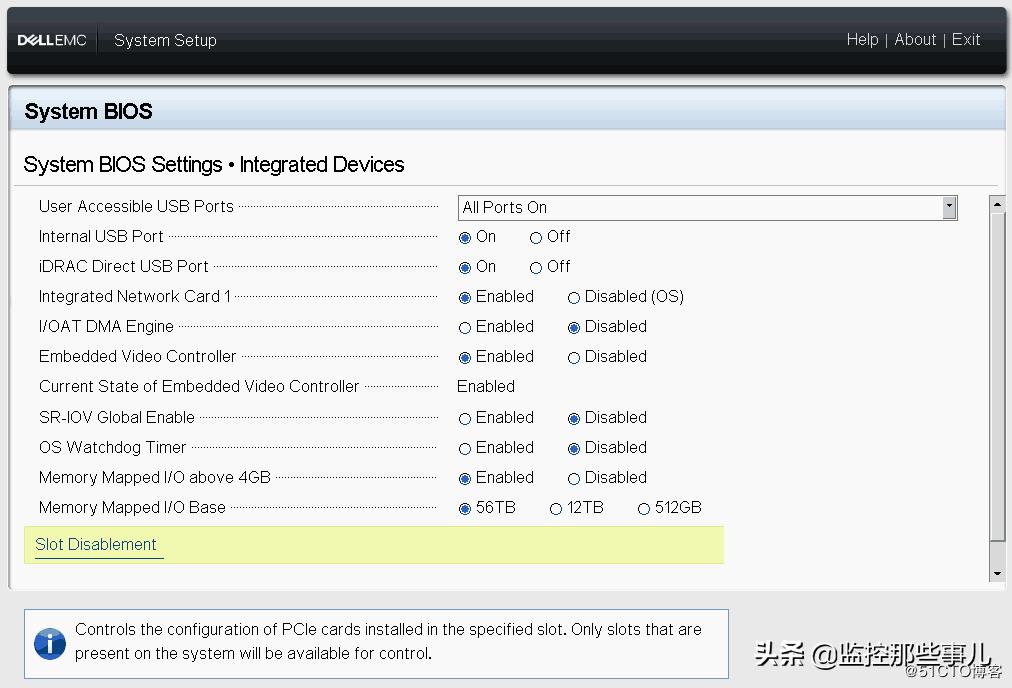The image size is (1012, 688).
Task: Choose 12TB for Memory Mapped I/O Base
Action: pos(556,508)
